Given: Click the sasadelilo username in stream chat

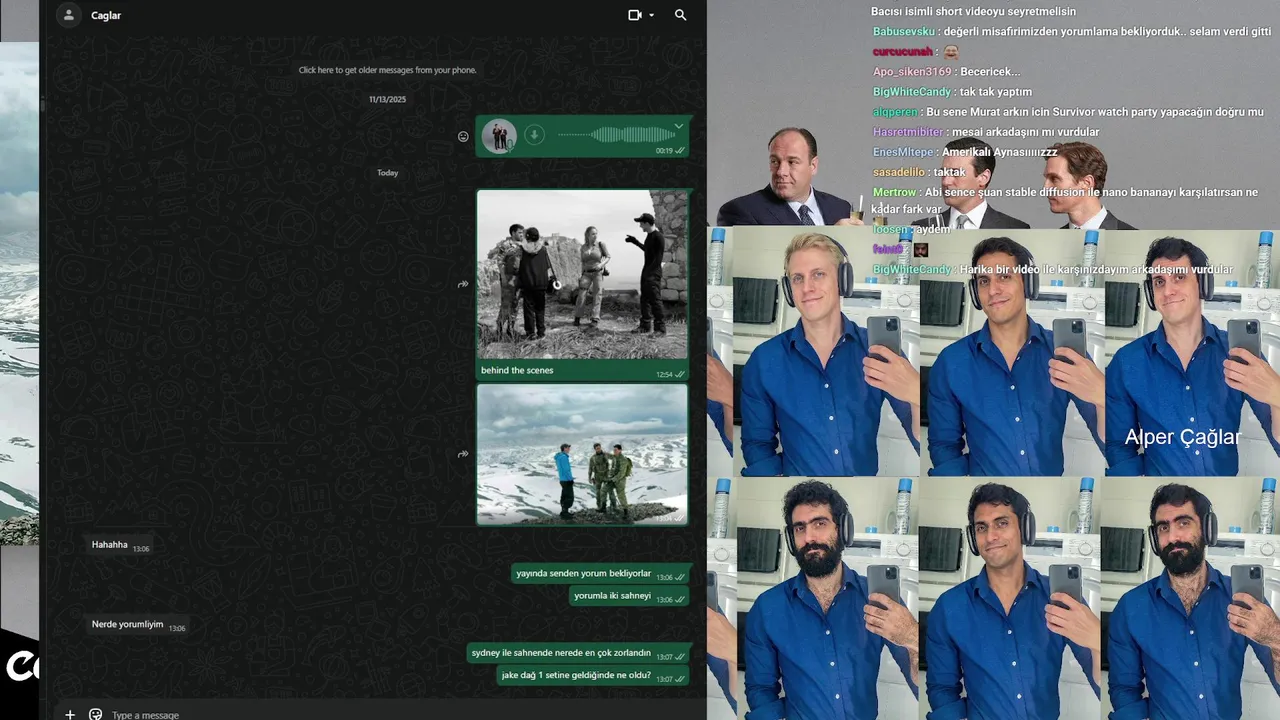Looking at the screenshot, I should pyautogui.click(x=899, y=172).
